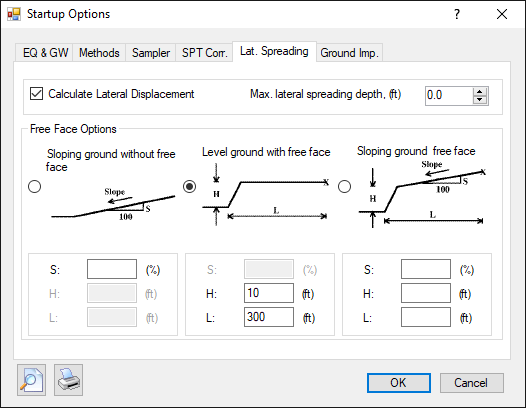This screenshot has width=526, height=408.
Task: Click the help question mark button
Action: [457, 14]
